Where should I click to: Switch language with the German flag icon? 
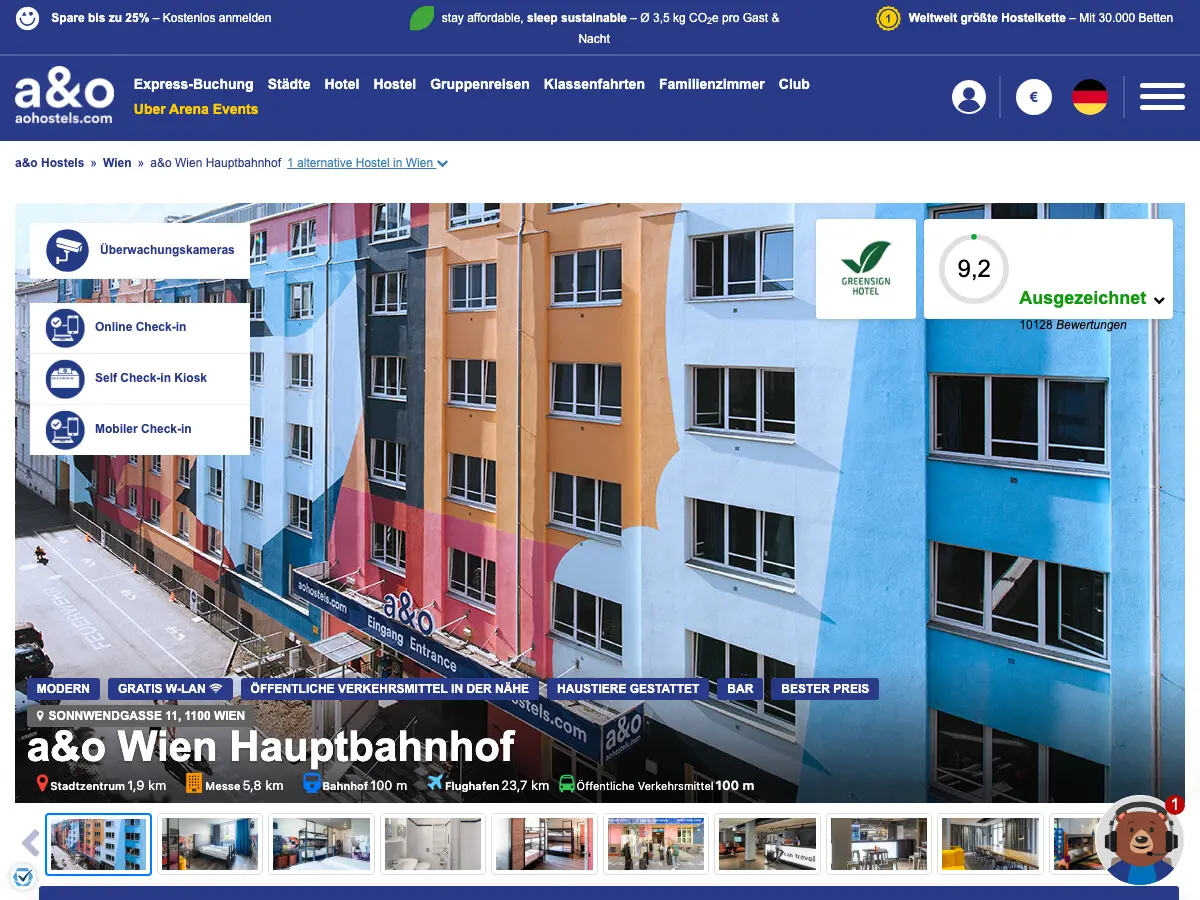1090,97
